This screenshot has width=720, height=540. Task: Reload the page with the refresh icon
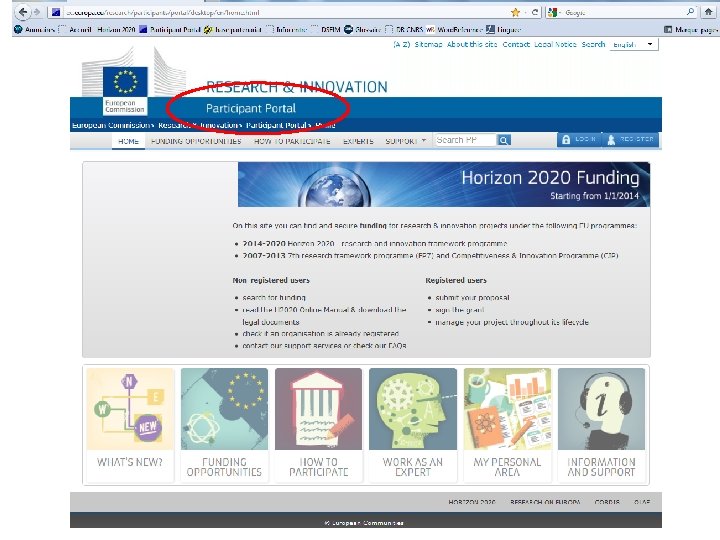534,12
